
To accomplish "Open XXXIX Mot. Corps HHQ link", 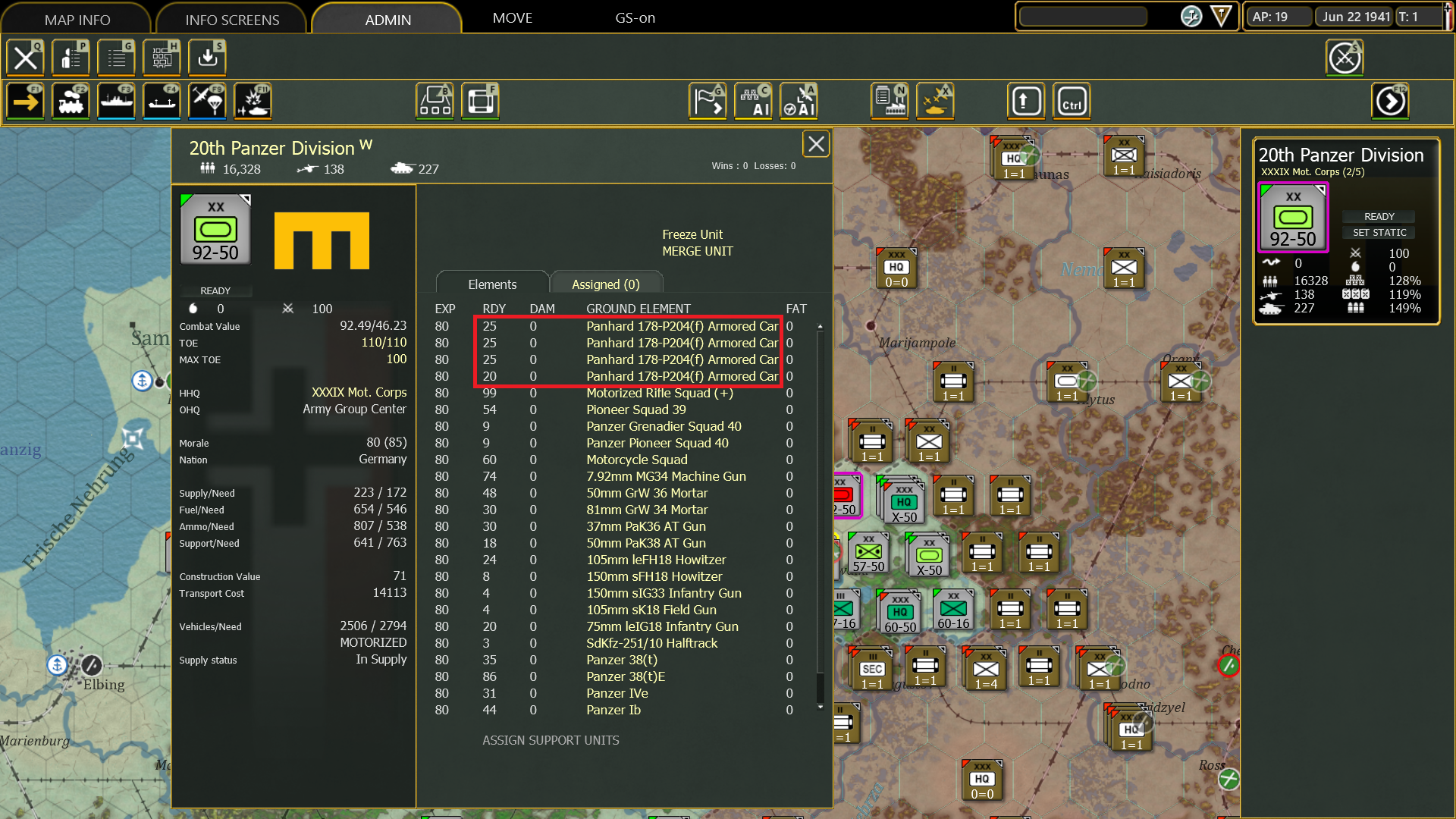I will [x=359, y=392].
